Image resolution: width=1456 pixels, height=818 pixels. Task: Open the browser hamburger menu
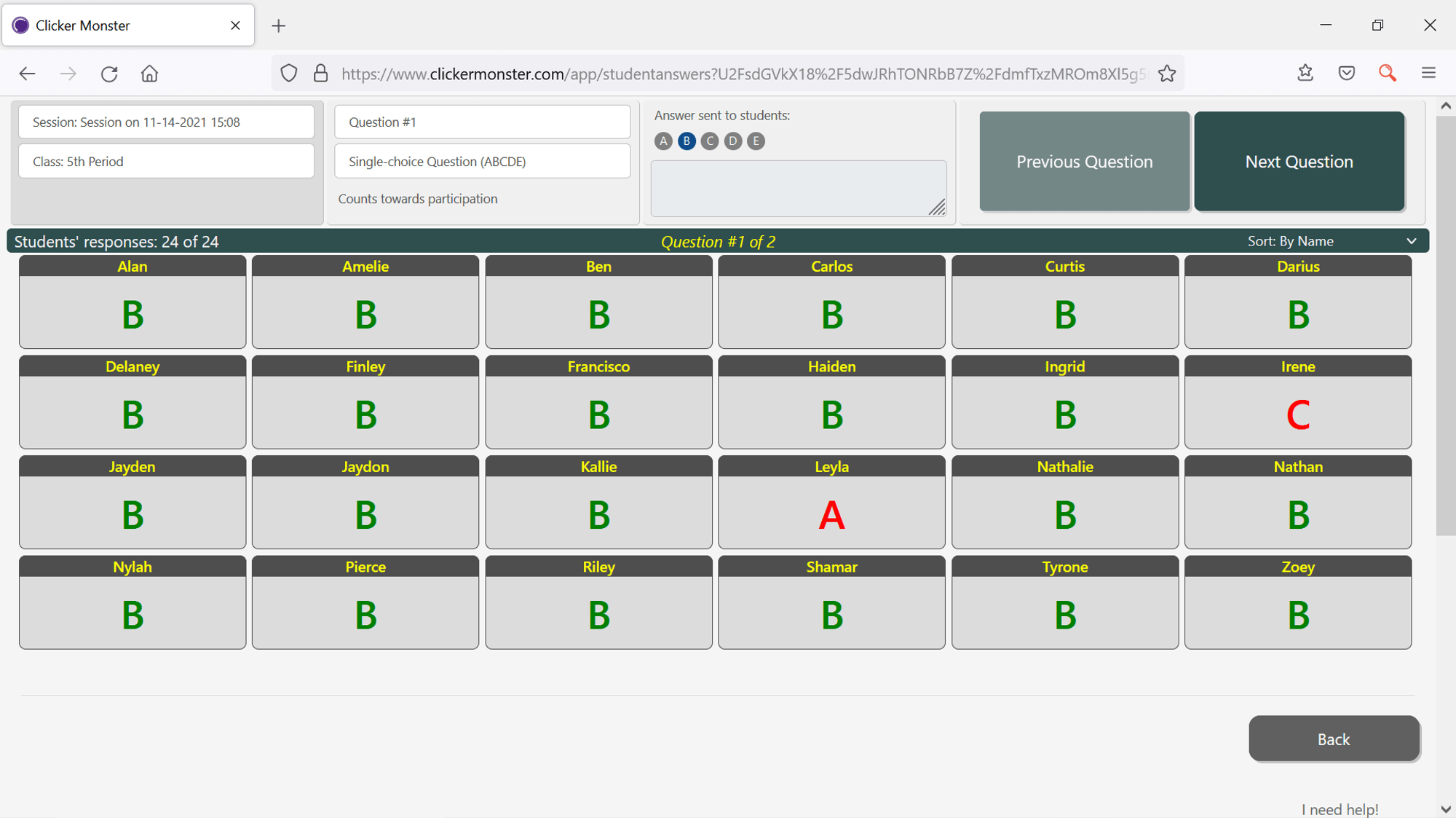(1428, 73)
